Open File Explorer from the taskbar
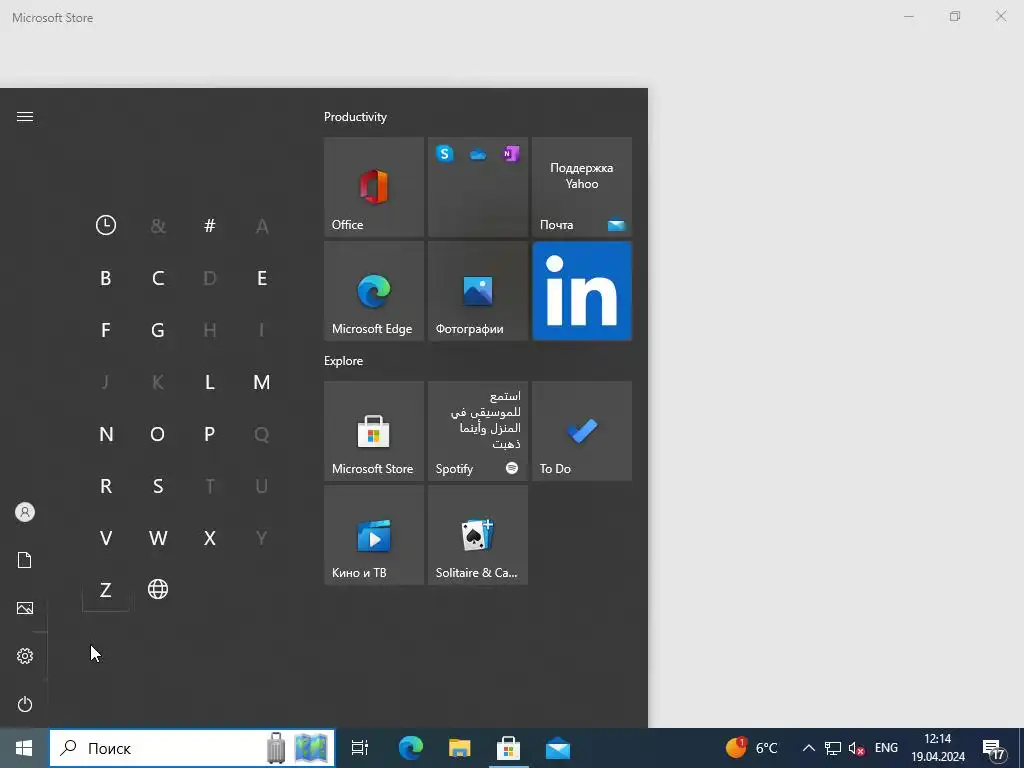 coord(460,748)
